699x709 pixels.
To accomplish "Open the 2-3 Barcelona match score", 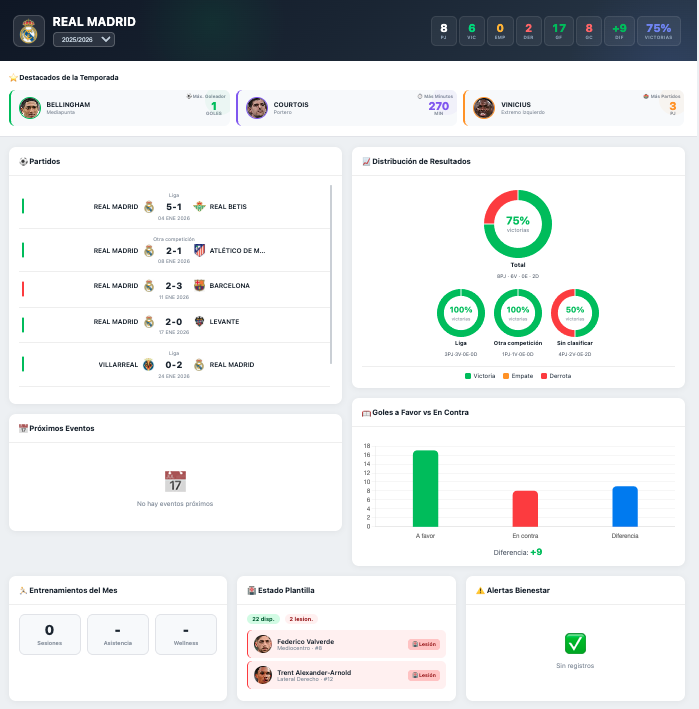I will click(x=174, y=286).
